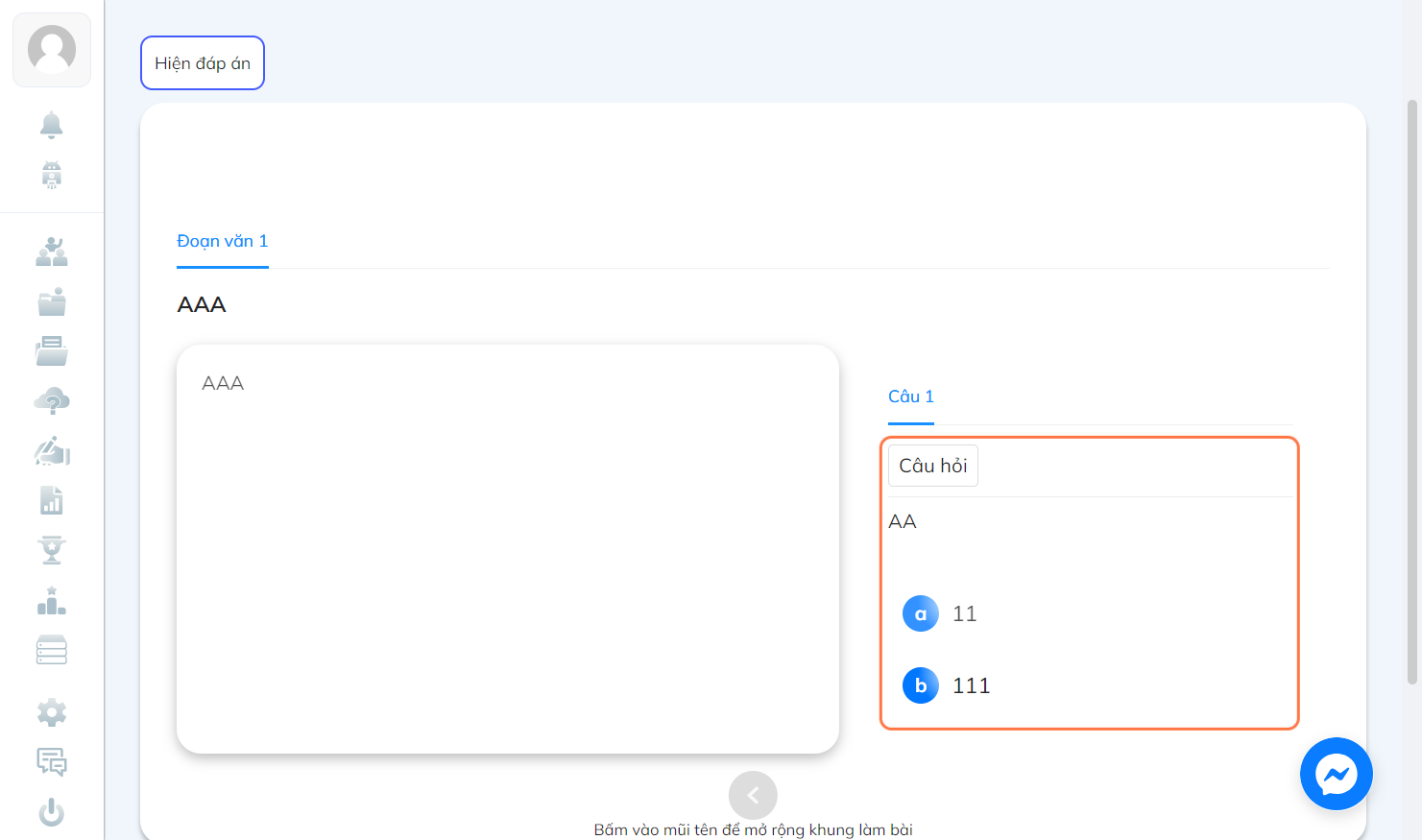Open the feedback chat icon
The width and height of the screenshot is (1422, 840).
52,762
